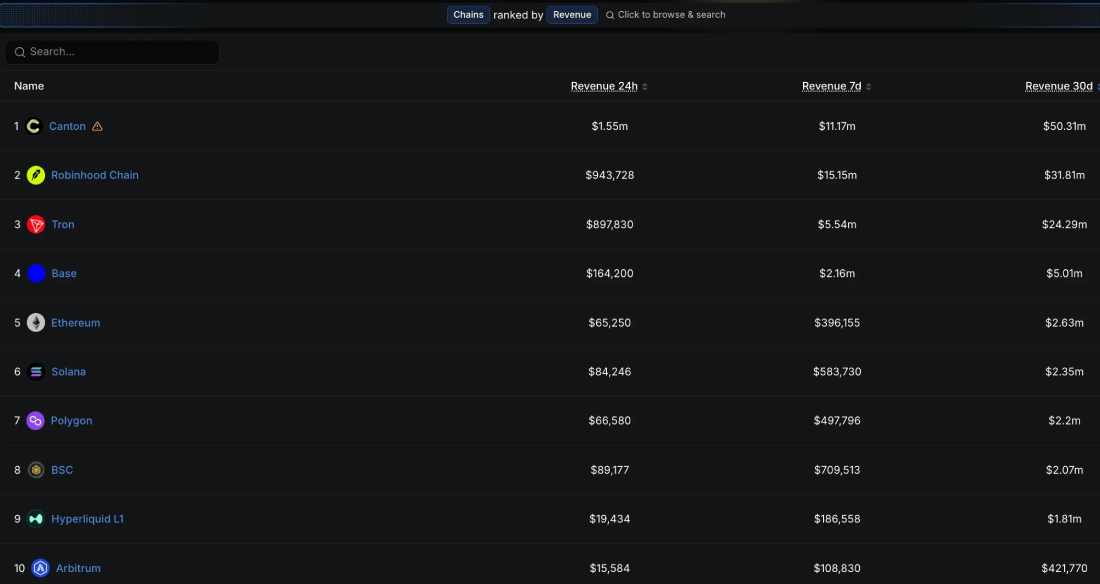Click Base's 7d value $2.16m
Image resolution: width=1100 pixels, height=584 pixels.
coord(837,274)
